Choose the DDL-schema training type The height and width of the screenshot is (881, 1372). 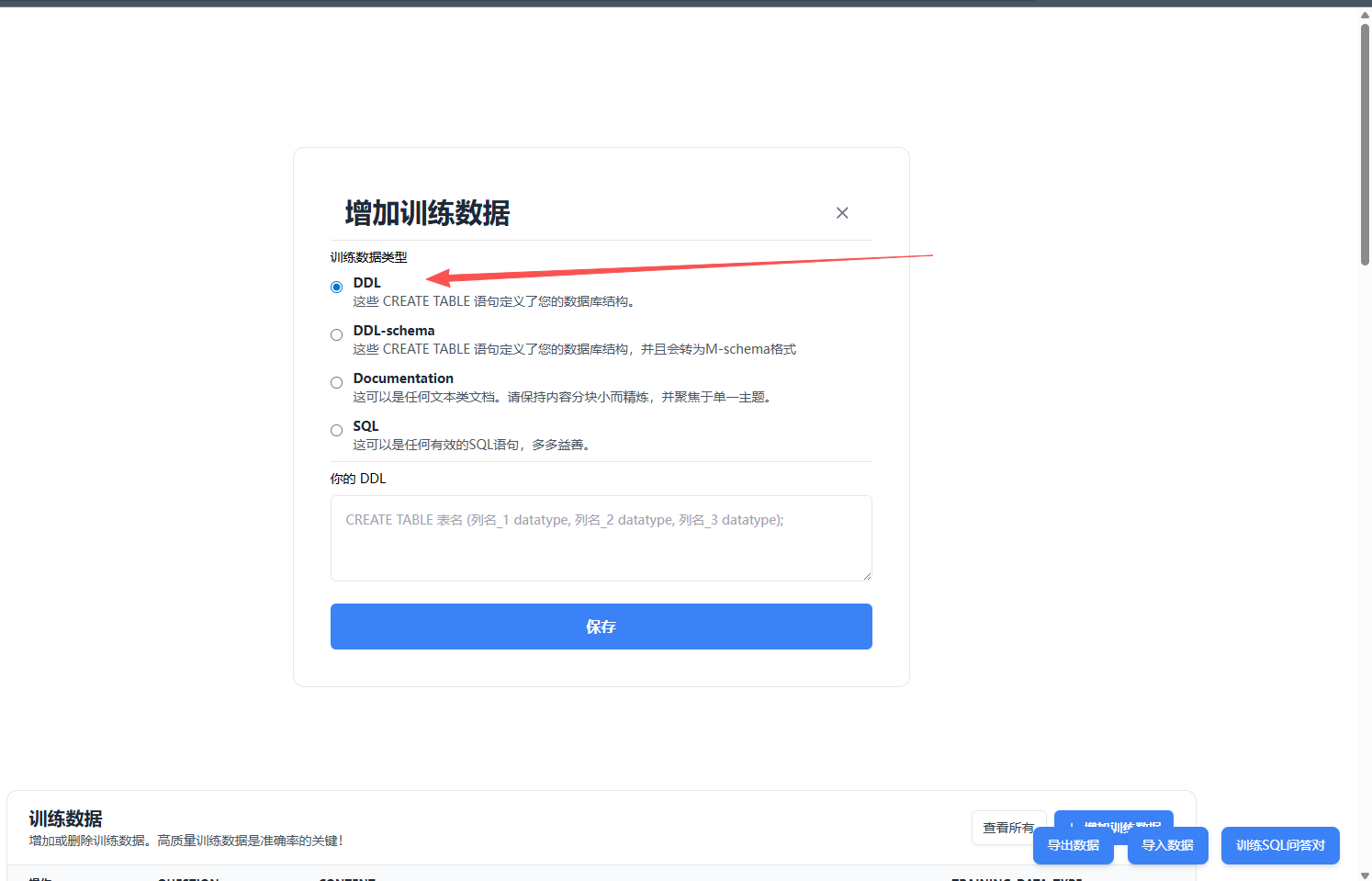tap(337, 334)
